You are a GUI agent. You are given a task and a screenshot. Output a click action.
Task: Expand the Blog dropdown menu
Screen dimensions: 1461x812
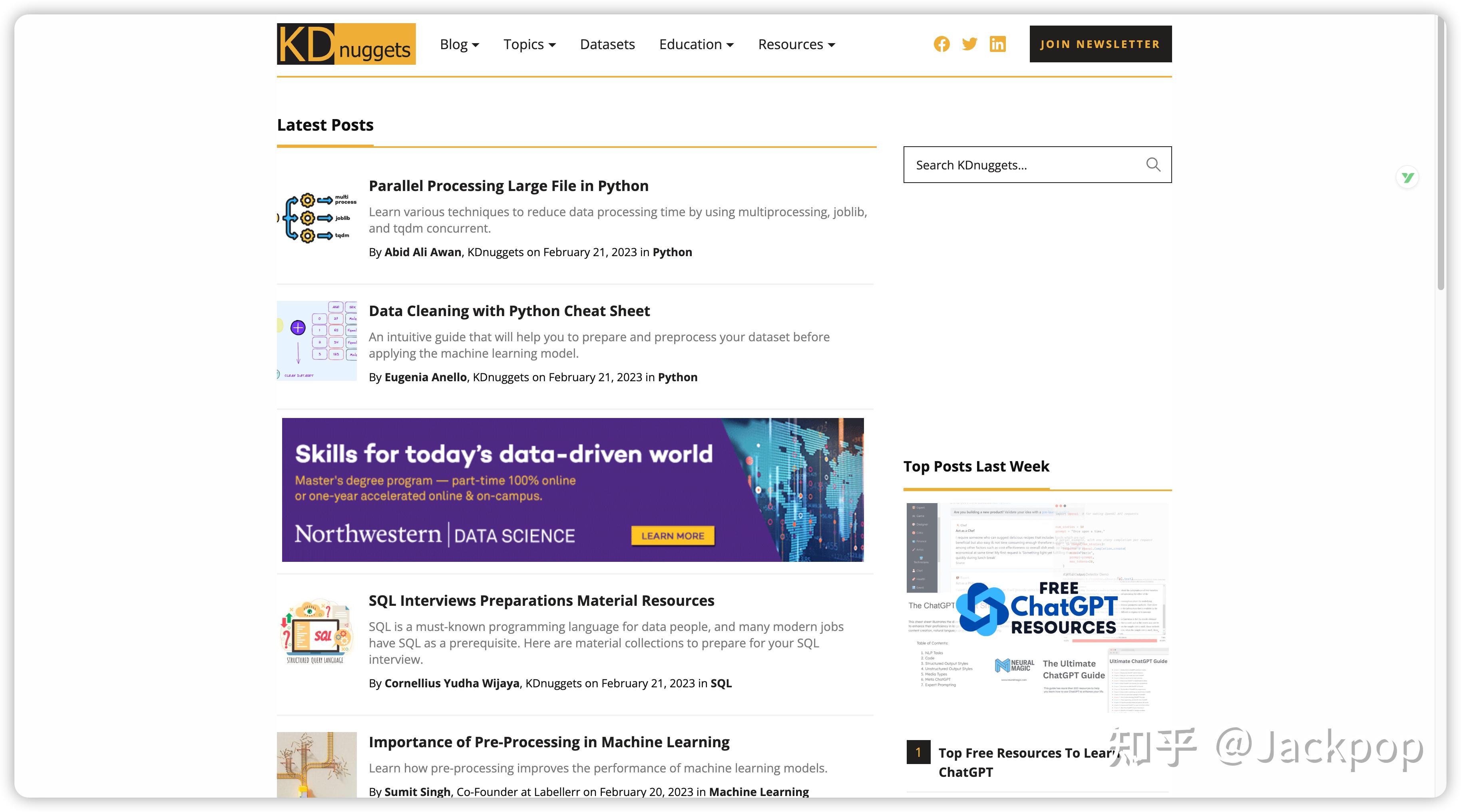point(460,44)
